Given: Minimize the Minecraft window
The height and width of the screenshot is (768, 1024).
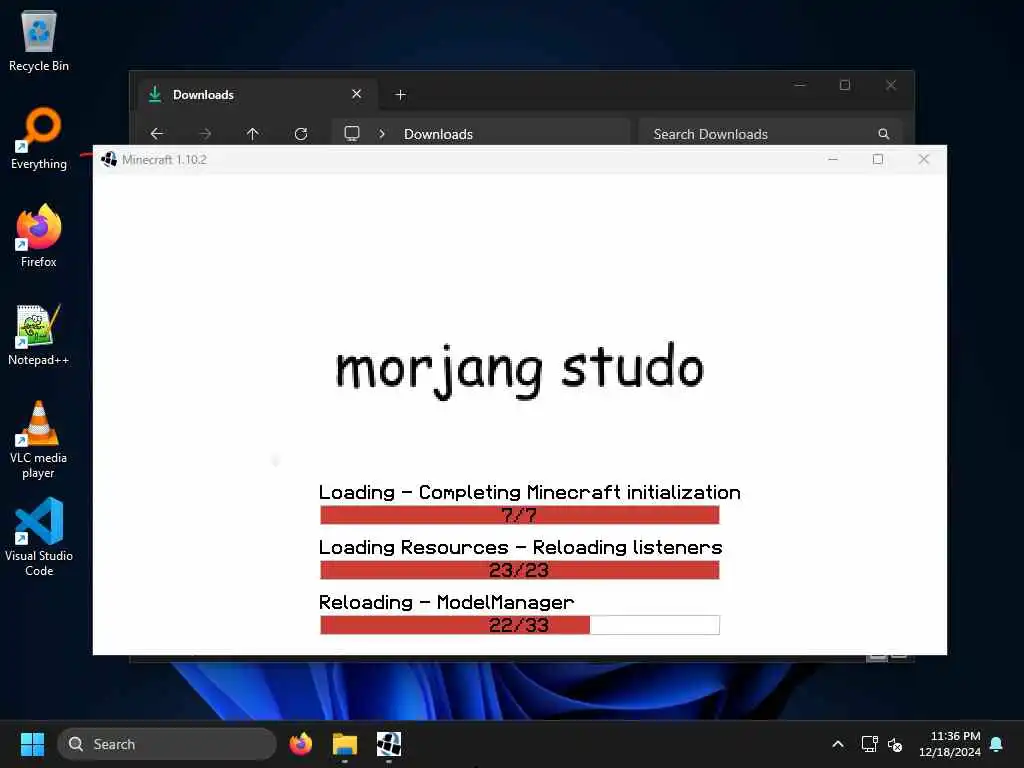Looking at the screenshot, I should (x=833, y=159).
